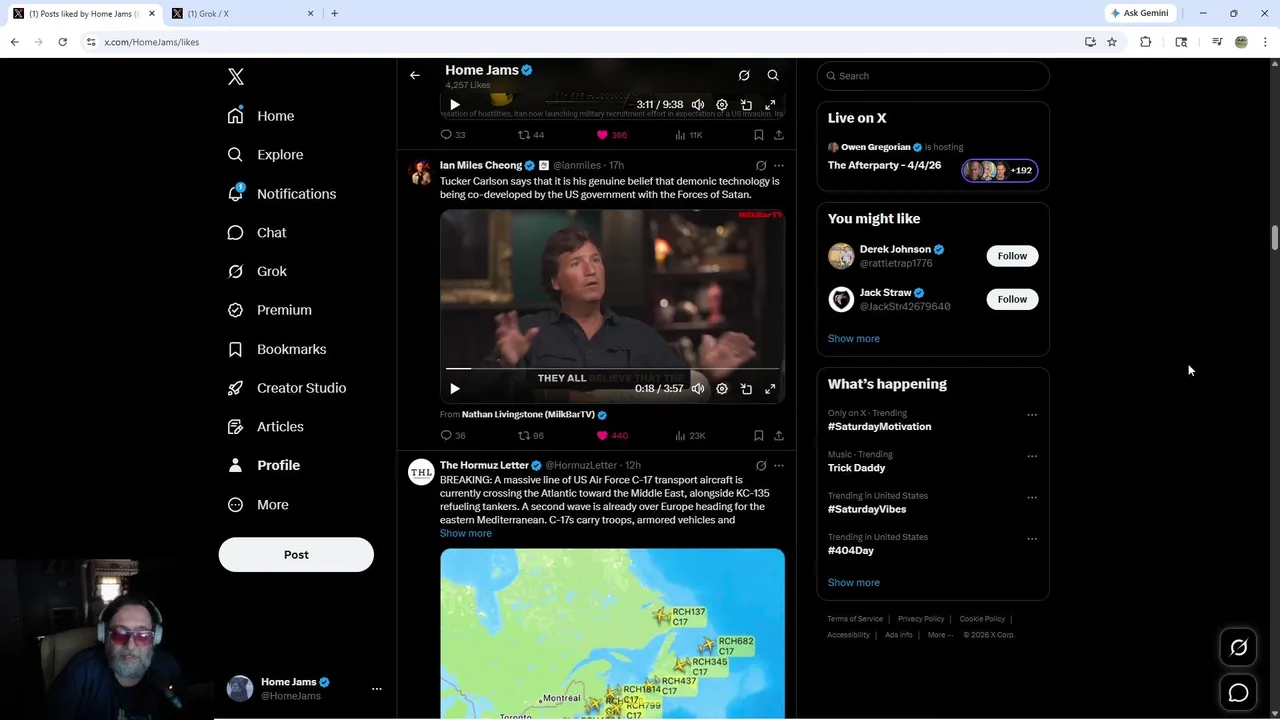Expand Hormuz Letter post with Show more
1280x720 pixels.
pyautogui.click(x=466, y=533)
